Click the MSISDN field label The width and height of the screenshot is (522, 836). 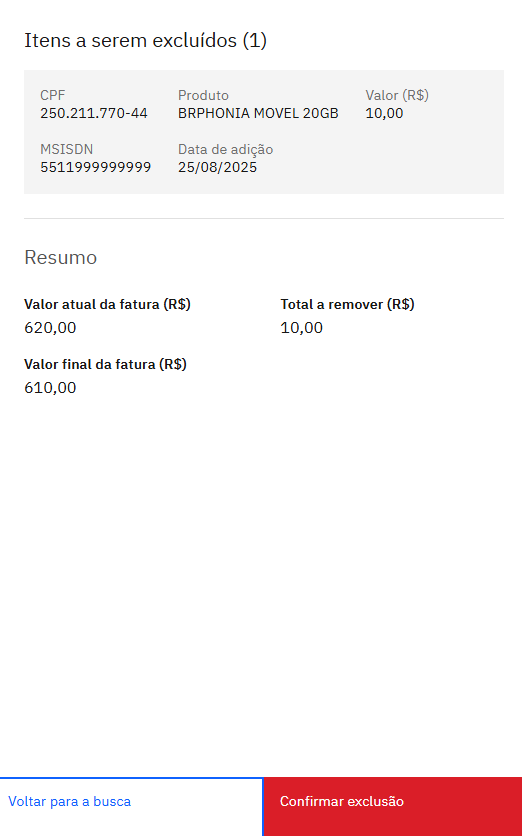point(67,149)
